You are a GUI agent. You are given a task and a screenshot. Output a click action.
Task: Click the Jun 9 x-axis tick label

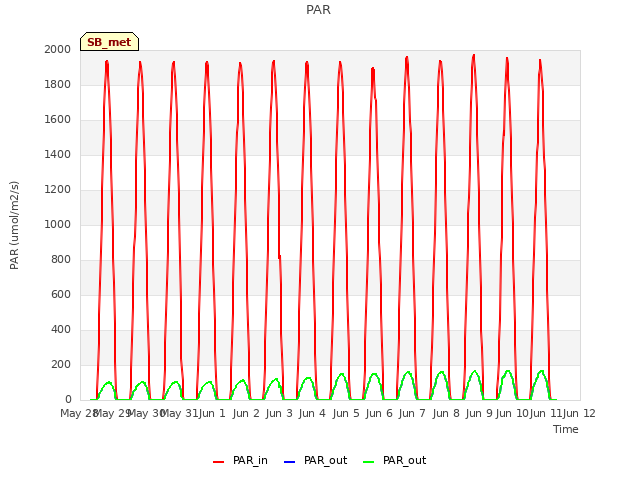click(x=479, y=413)
